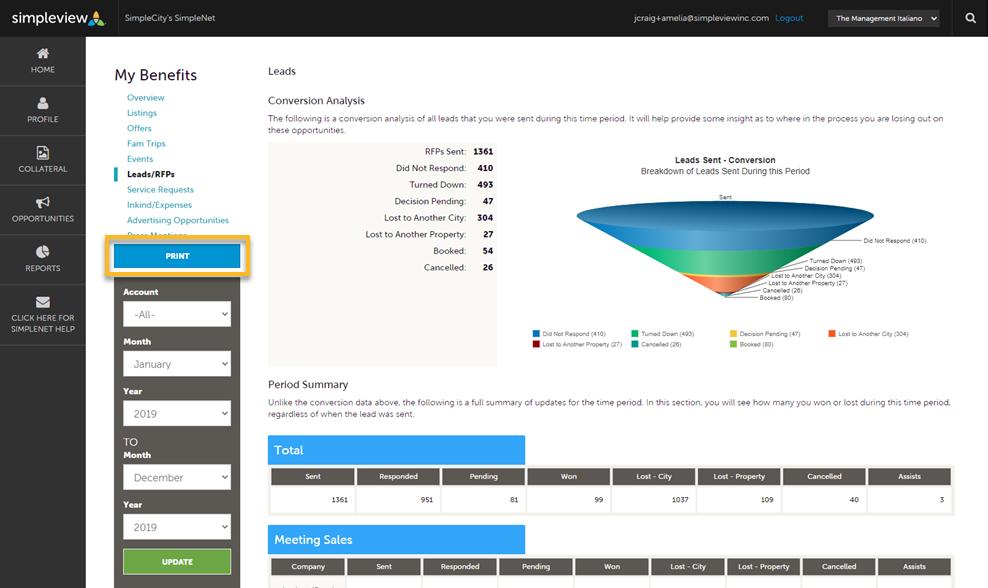Click the 1037 value in Total table

coord(680,500)
